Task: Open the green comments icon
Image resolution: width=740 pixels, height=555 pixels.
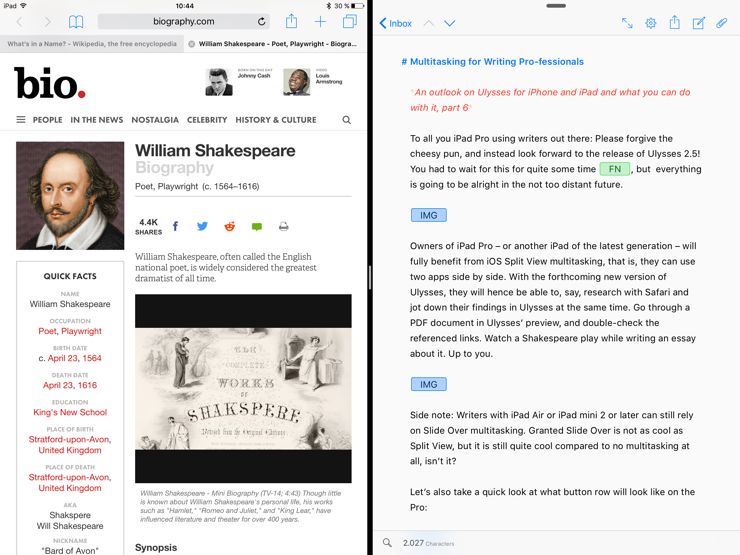Action: pyautogui.click(x=257, y=227)
